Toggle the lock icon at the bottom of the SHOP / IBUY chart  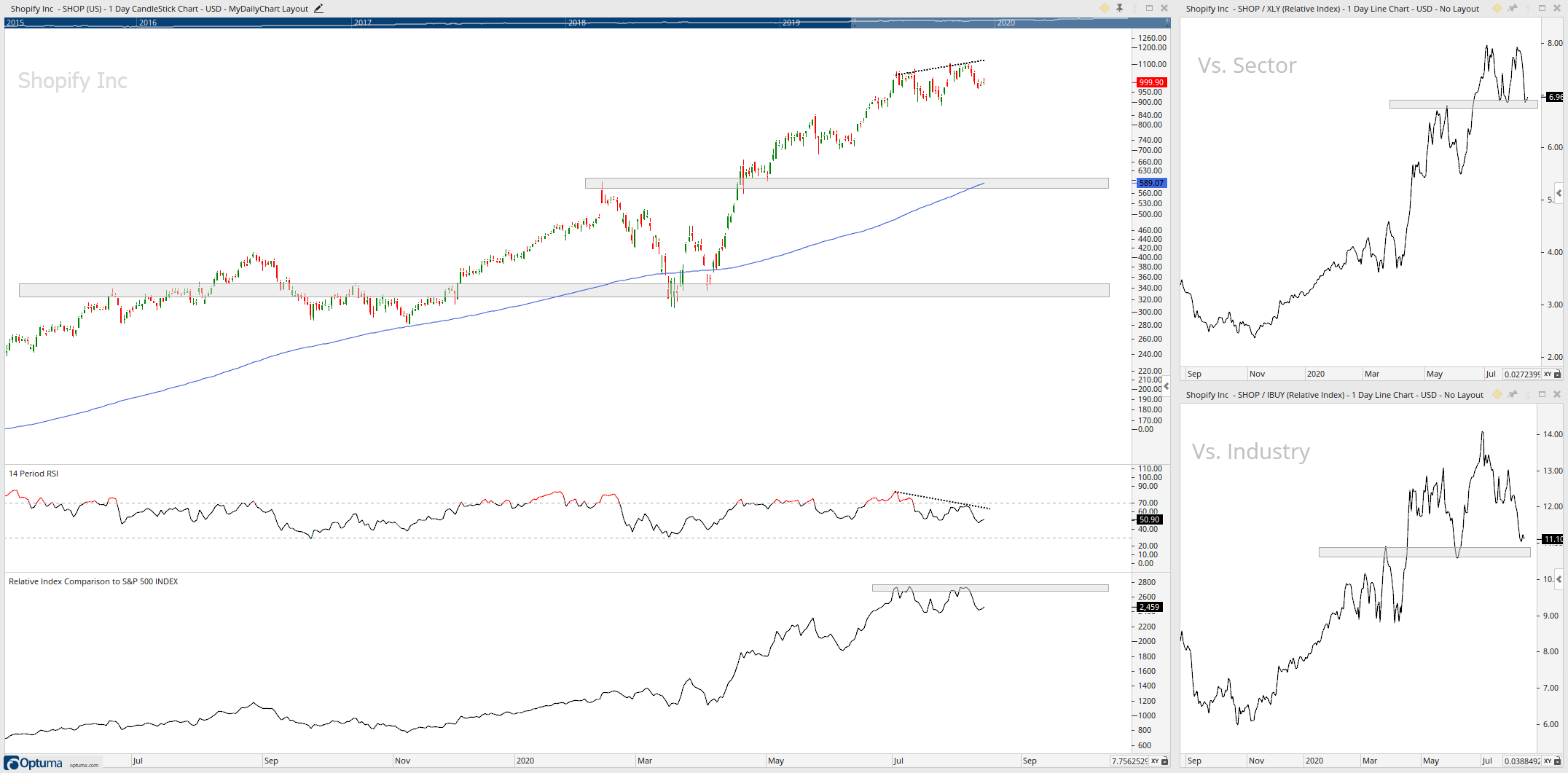click(x=1558, y=761)
